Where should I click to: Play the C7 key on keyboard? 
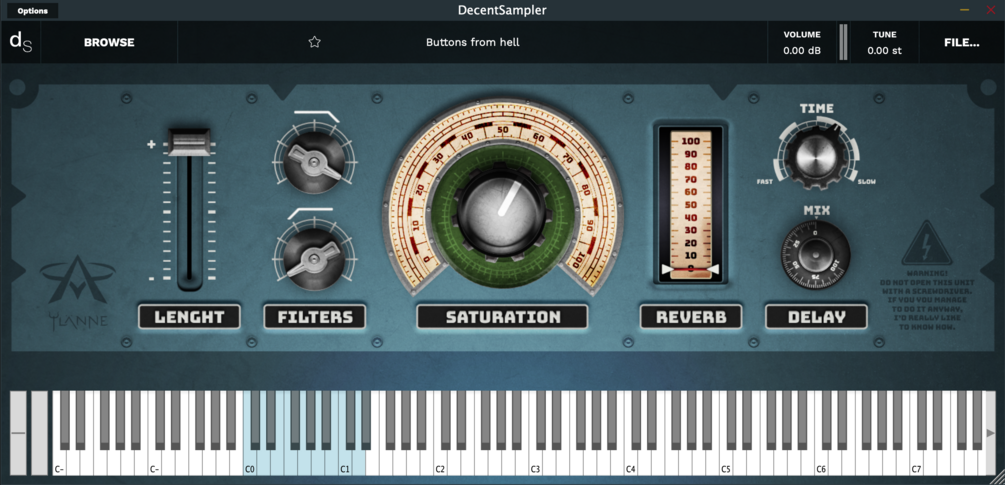917,464
